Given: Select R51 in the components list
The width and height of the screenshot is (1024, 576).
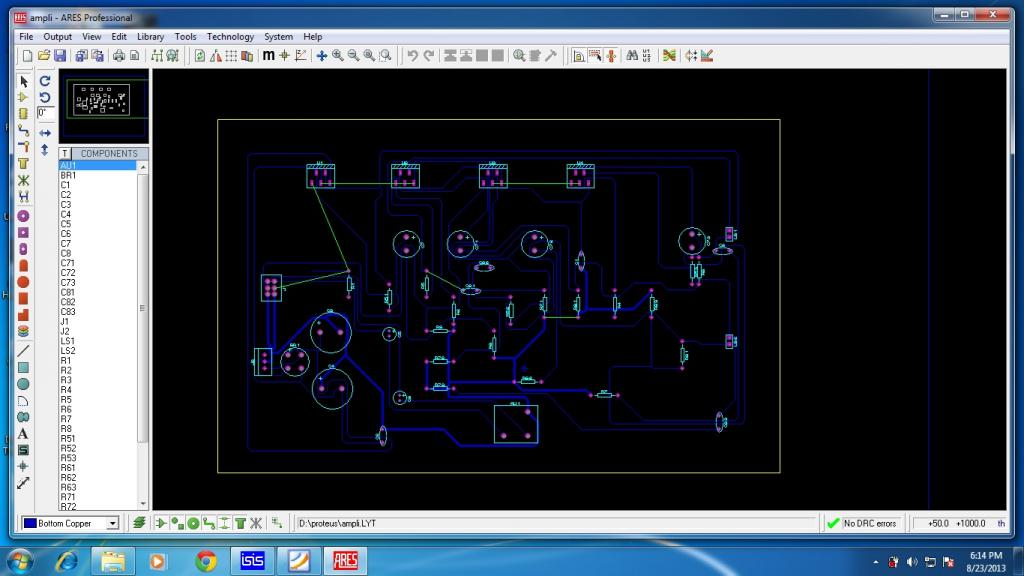Looking at the screenshot, I should click(98, 438).
